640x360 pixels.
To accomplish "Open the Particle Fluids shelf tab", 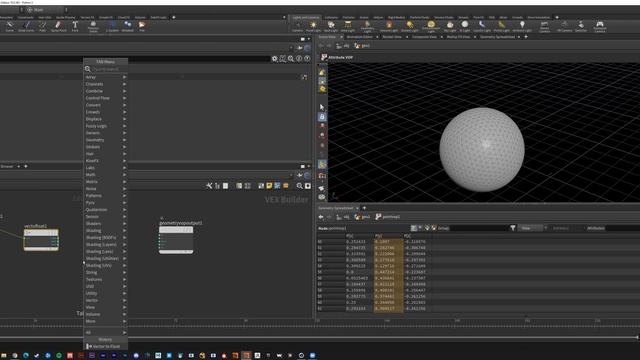I will click(420, 18).
